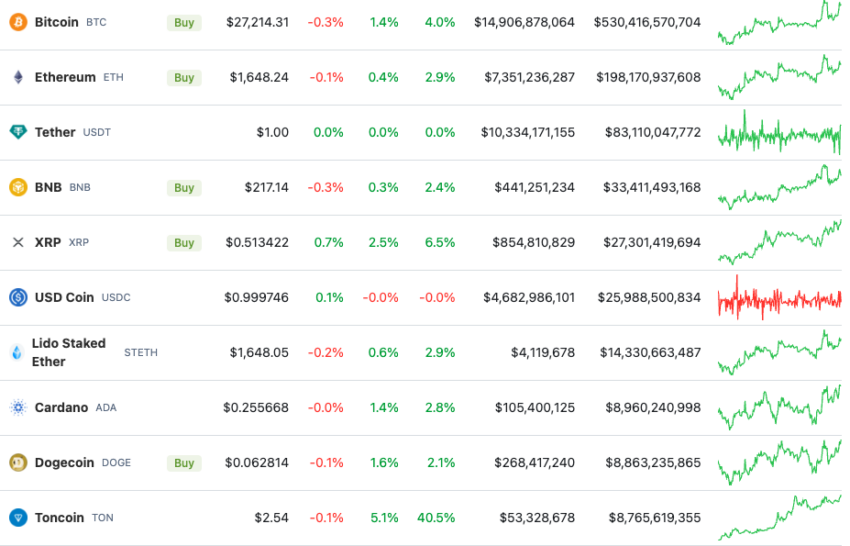View the Cardano sparkline chart
This screenshot has width=850, height=546.
tap(780, 408)
